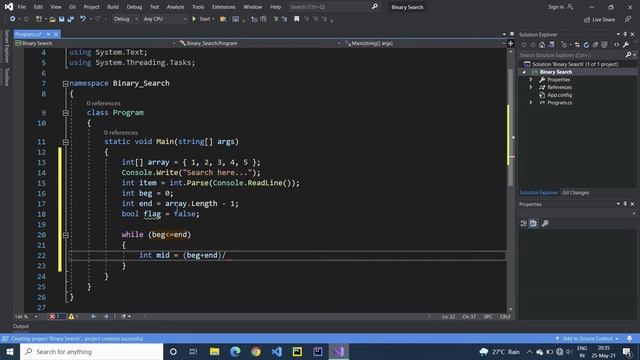Click the Open File folder icon
Image resolution: width=640 pixels, height=360 pixels.
(x=52, y=19)
